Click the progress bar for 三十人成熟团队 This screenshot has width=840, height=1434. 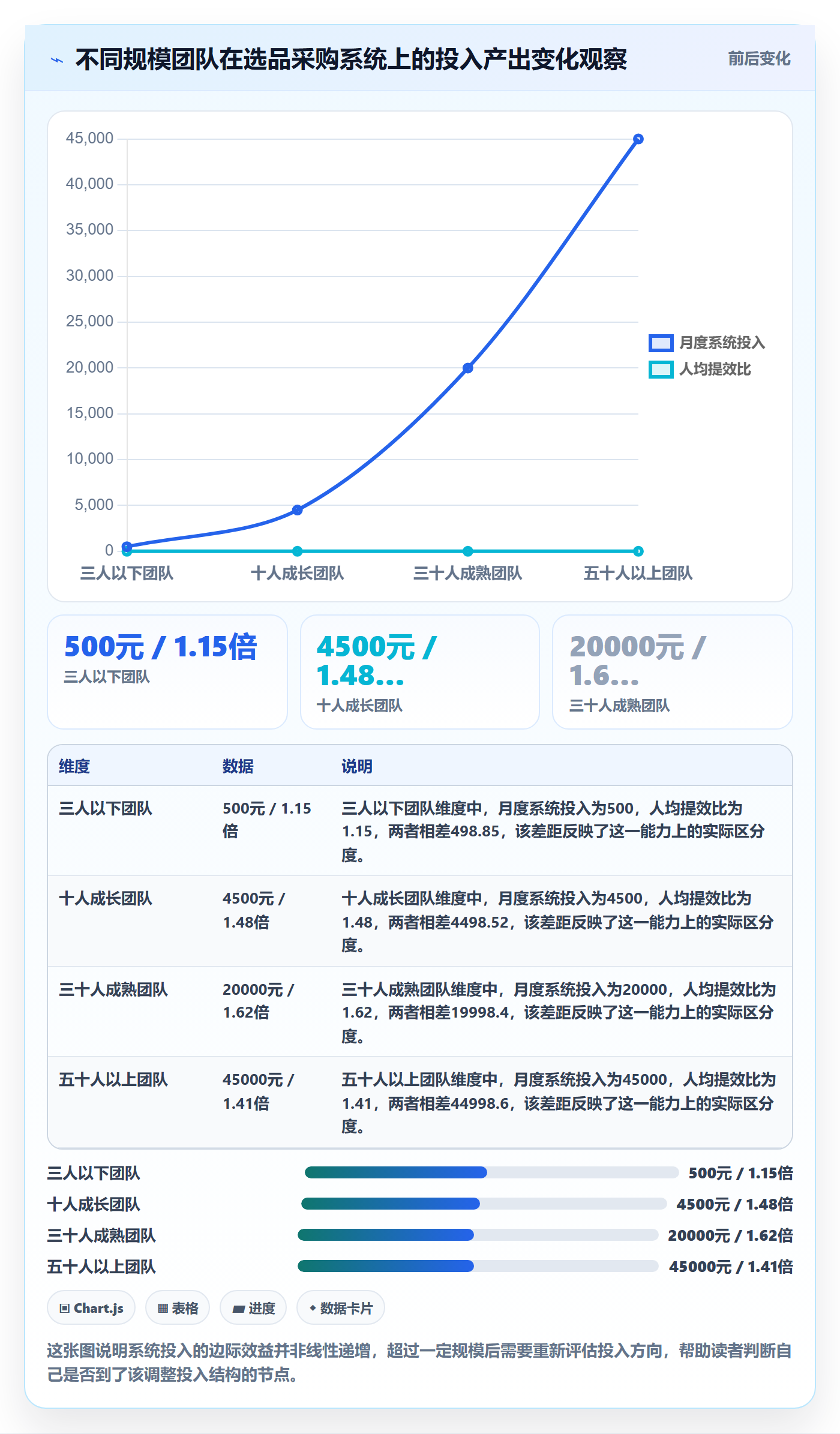pyautogui.click(x=478, y=1235)
